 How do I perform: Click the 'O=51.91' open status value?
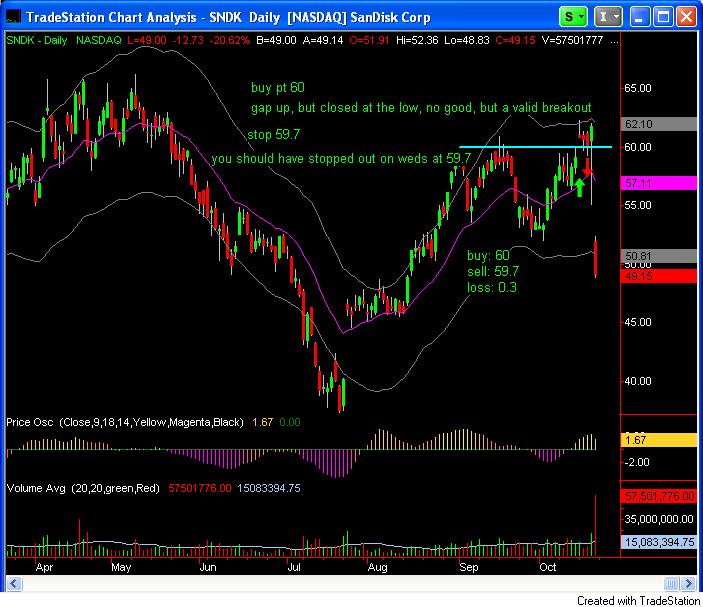(x=369, y=40)
